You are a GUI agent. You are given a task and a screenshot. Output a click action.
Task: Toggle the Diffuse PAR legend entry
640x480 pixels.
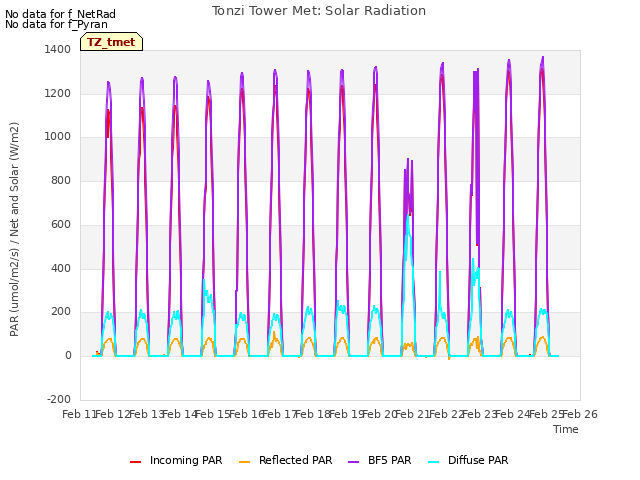468,460
